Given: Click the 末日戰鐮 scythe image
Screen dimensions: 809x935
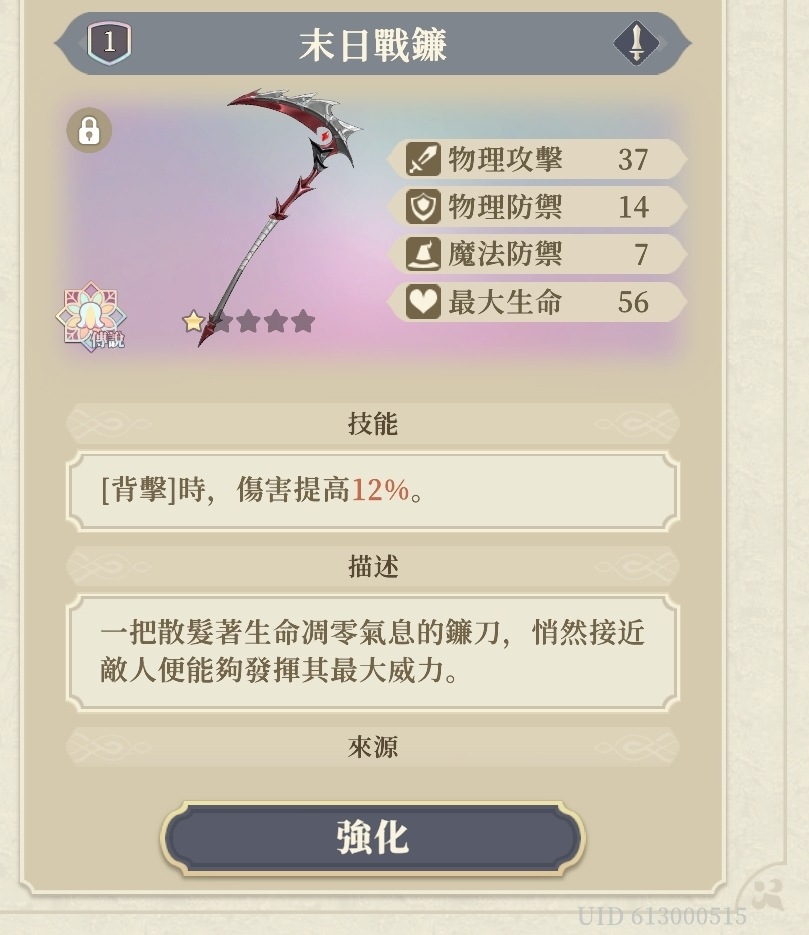Looking at the screenshot, I should click(280, 216).
